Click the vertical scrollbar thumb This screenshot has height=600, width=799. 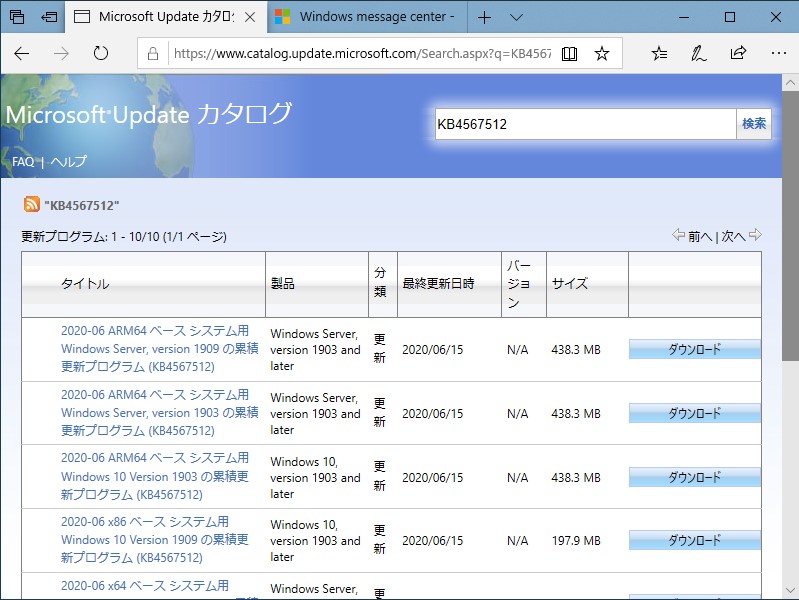tap(790, 226)
